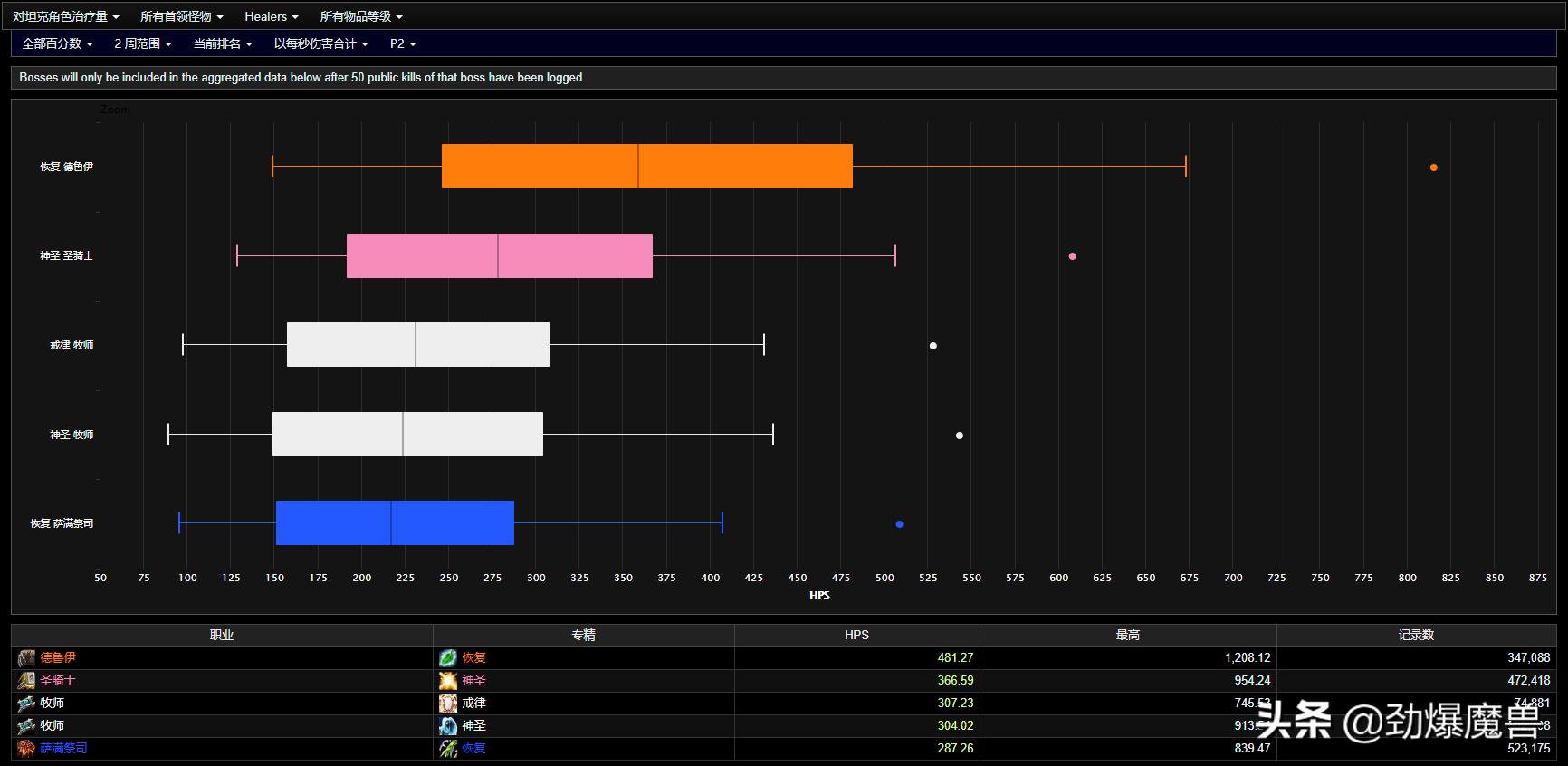This screenshot has width=1568, height=766.
Task: Open the P2 phase menu
Action: click(403, 43)
